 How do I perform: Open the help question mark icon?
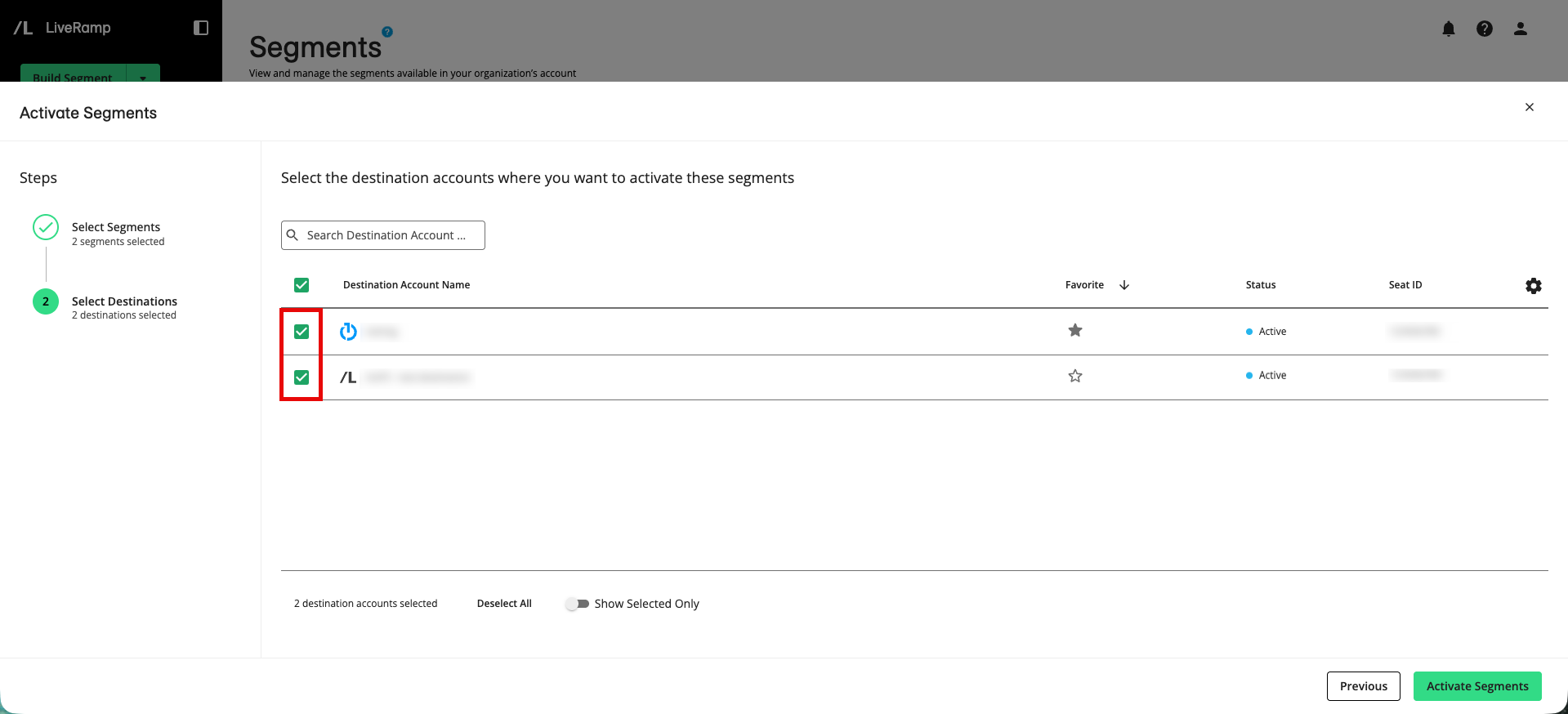(1485, 29)
